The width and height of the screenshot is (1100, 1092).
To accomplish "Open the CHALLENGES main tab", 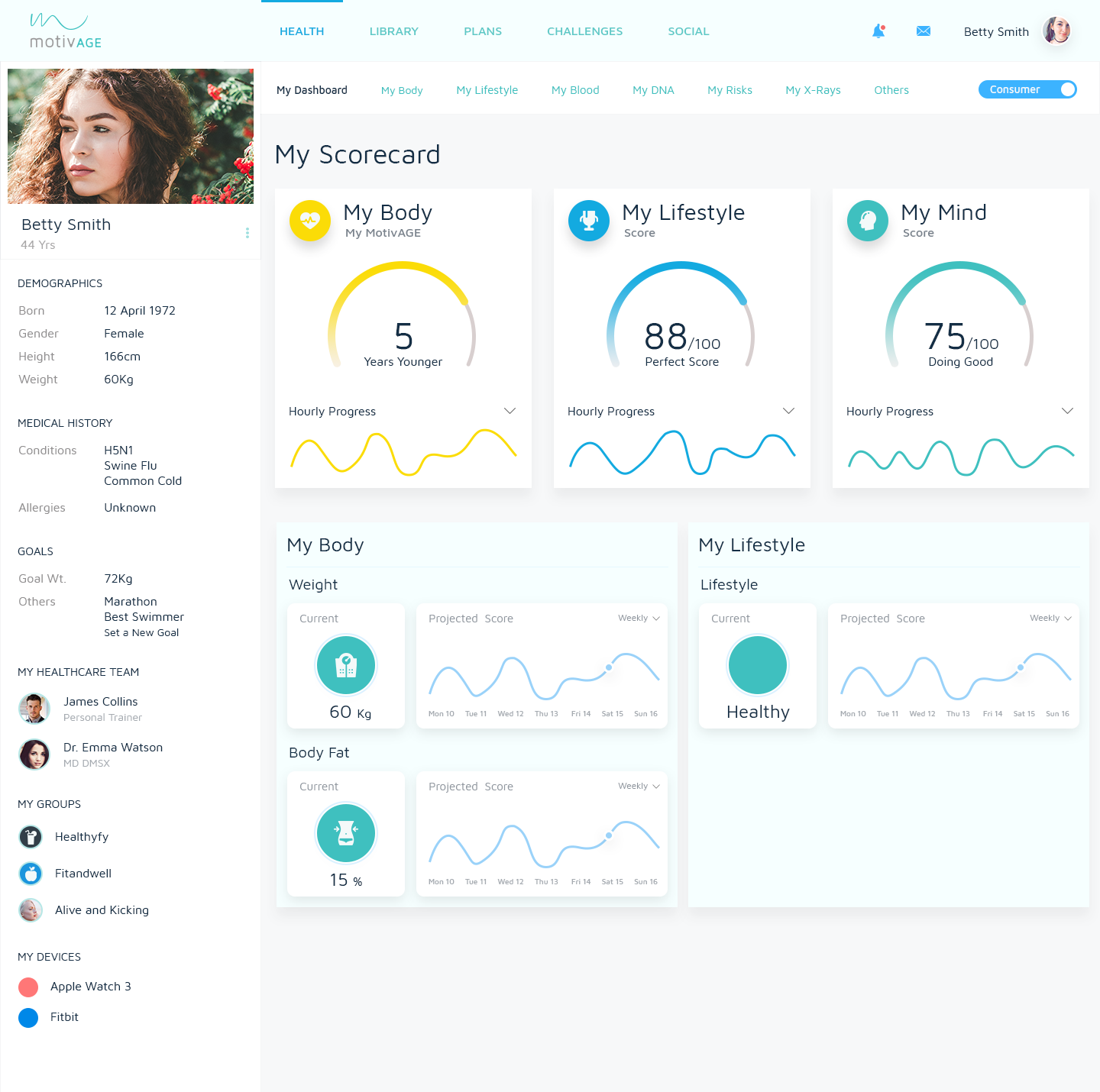I will click(585, 31).
